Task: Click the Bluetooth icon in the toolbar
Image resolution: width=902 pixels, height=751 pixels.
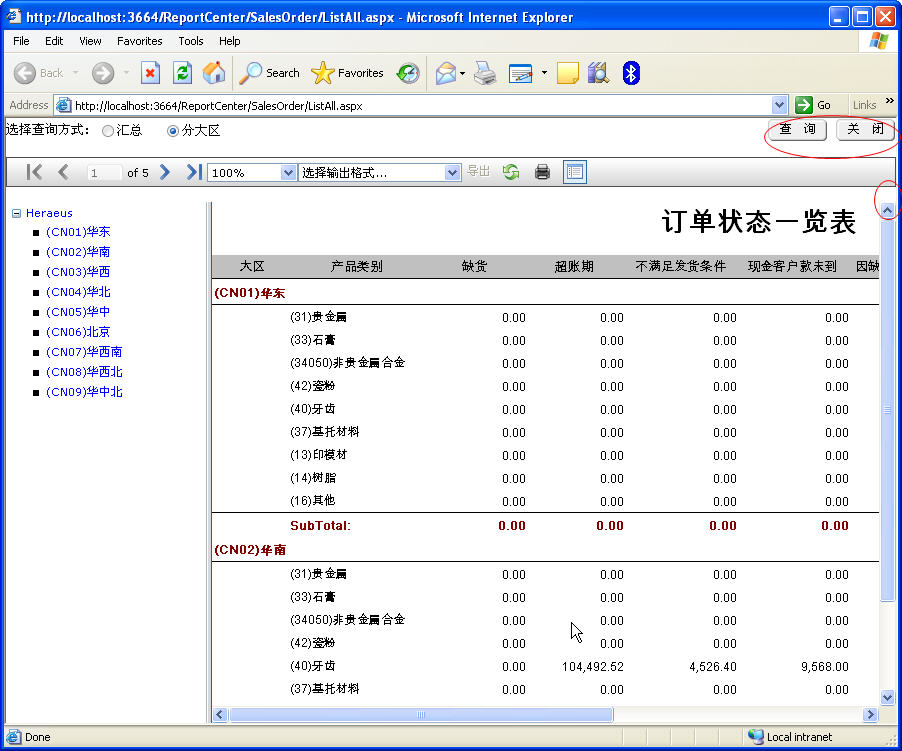Action: (631, 73)
